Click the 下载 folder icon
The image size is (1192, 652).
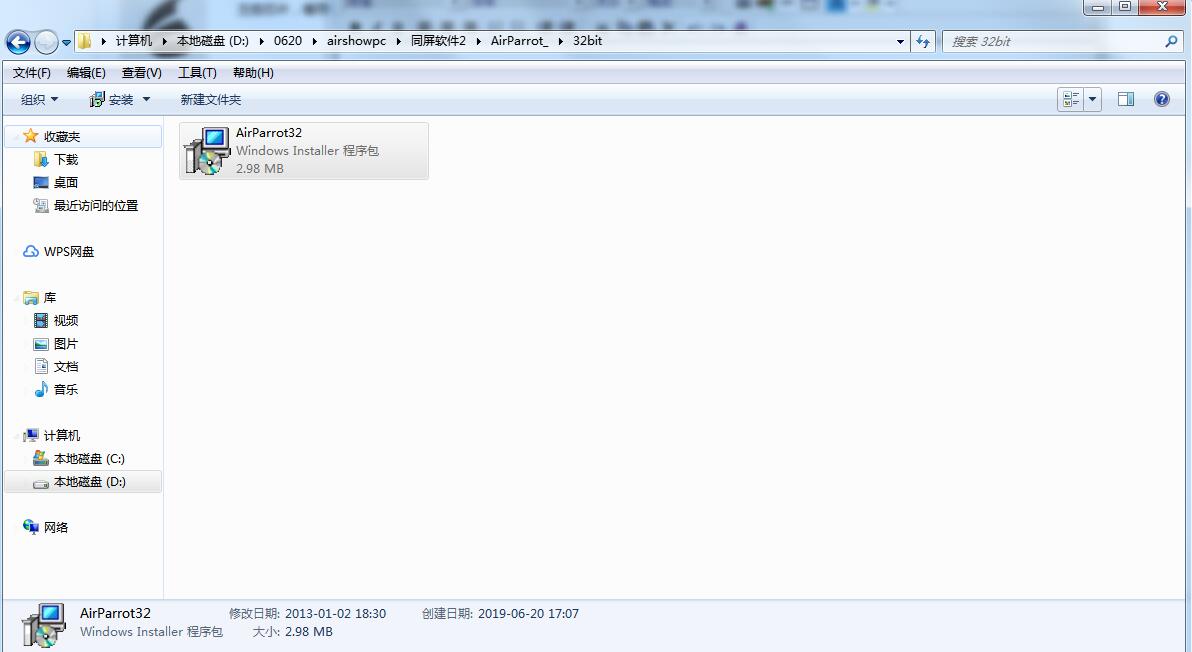coord(41,160)
